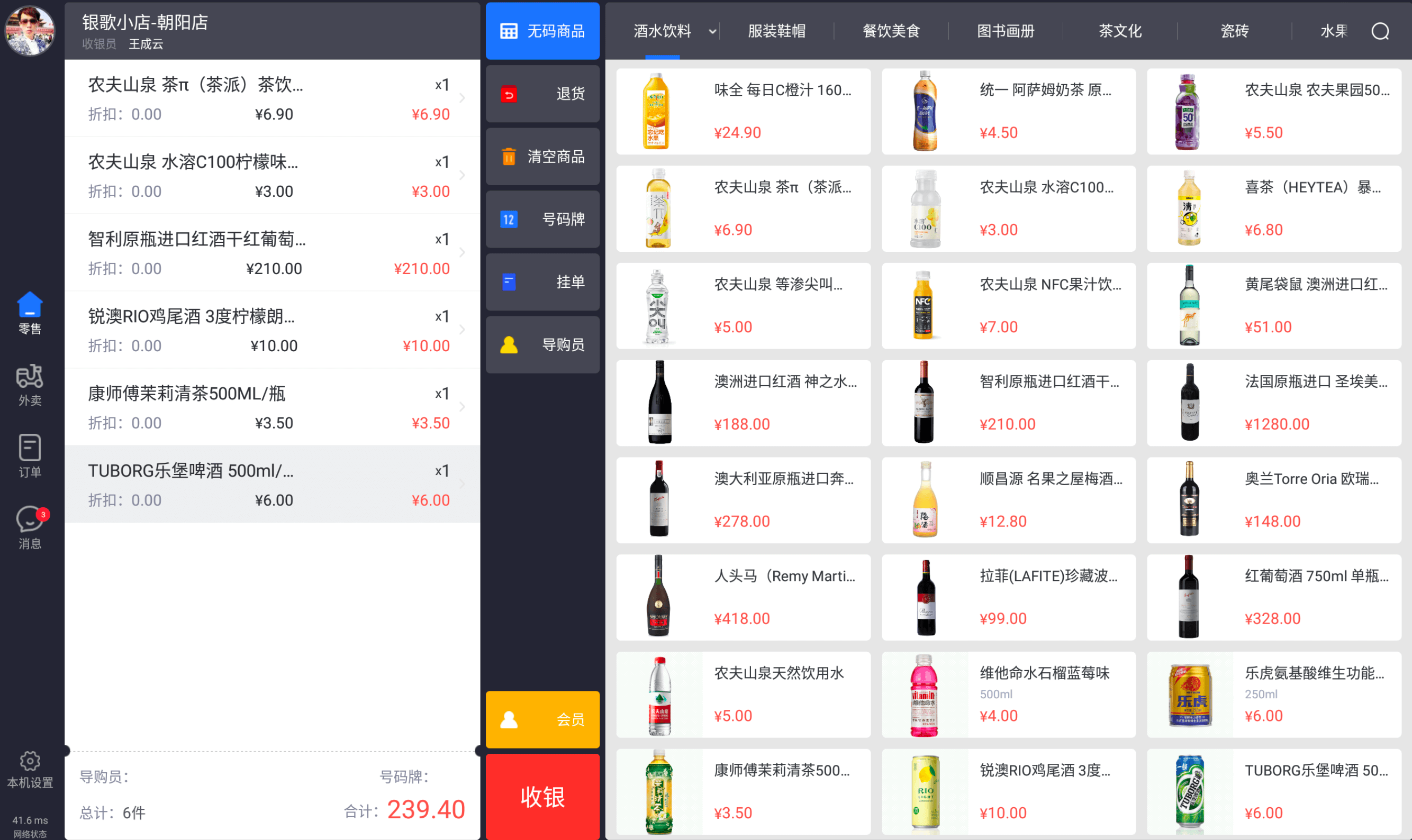
Task: Switch to the 茶文化 tab
Action: click(x=1120, y=31)
